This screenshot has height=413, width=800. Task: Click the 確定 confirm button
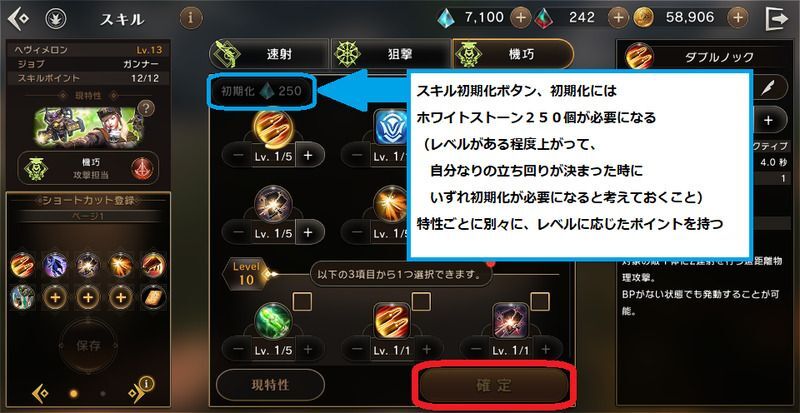494,385
